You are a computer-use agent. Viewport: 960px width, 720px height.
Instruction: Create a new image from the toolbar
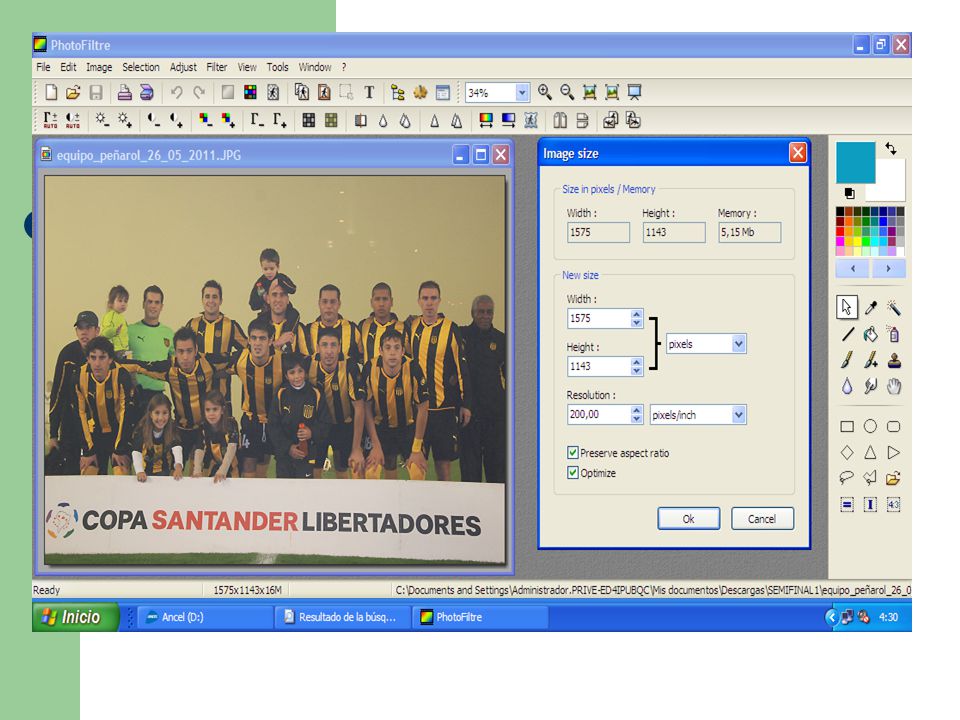51,92
